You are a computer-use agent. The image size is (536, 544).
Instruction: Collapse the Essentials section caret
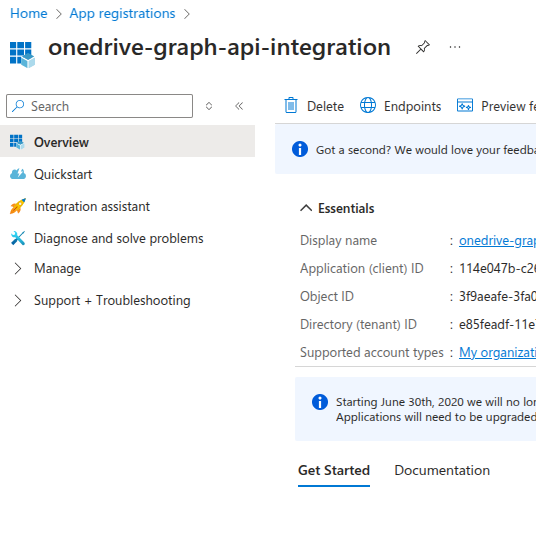pos(306,208)
